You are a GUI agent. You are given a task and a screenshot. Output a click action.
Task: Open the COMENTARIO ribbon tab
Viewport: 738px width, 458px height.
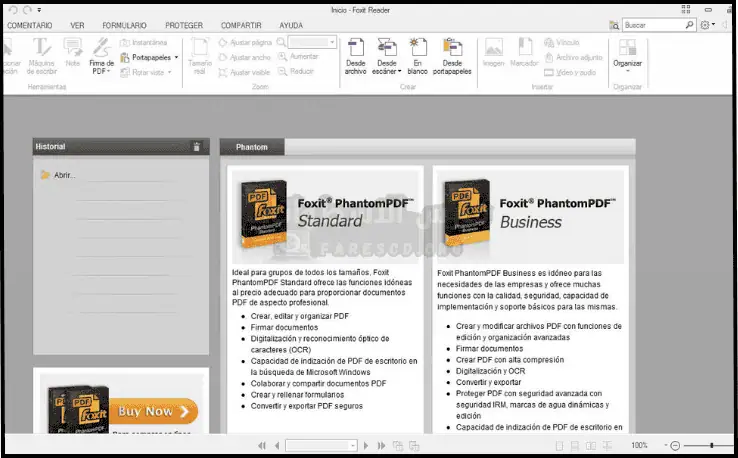30,24
